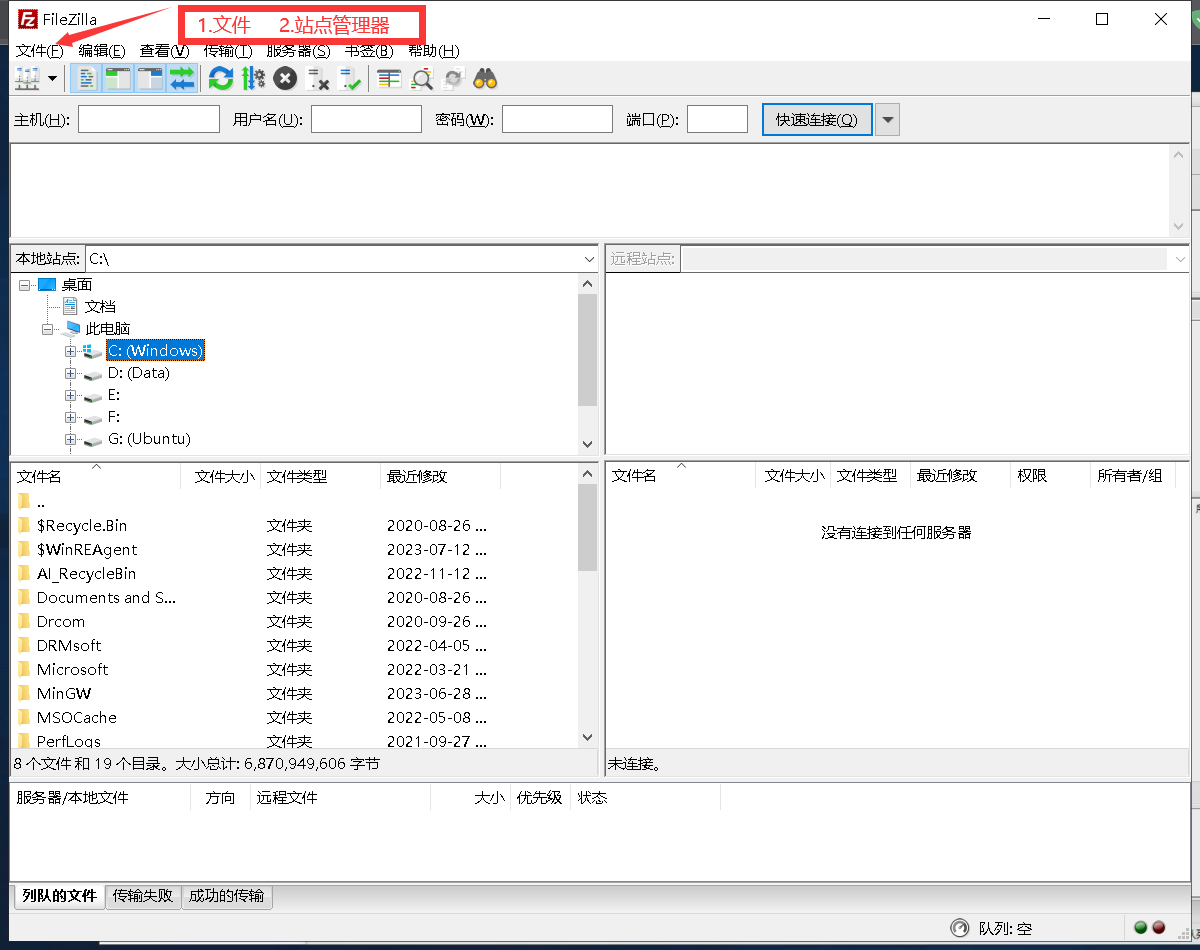Screen dimensions: 1200x950
Task: Click the green activity LED in status bar
Action: (x=1141, y=928)
